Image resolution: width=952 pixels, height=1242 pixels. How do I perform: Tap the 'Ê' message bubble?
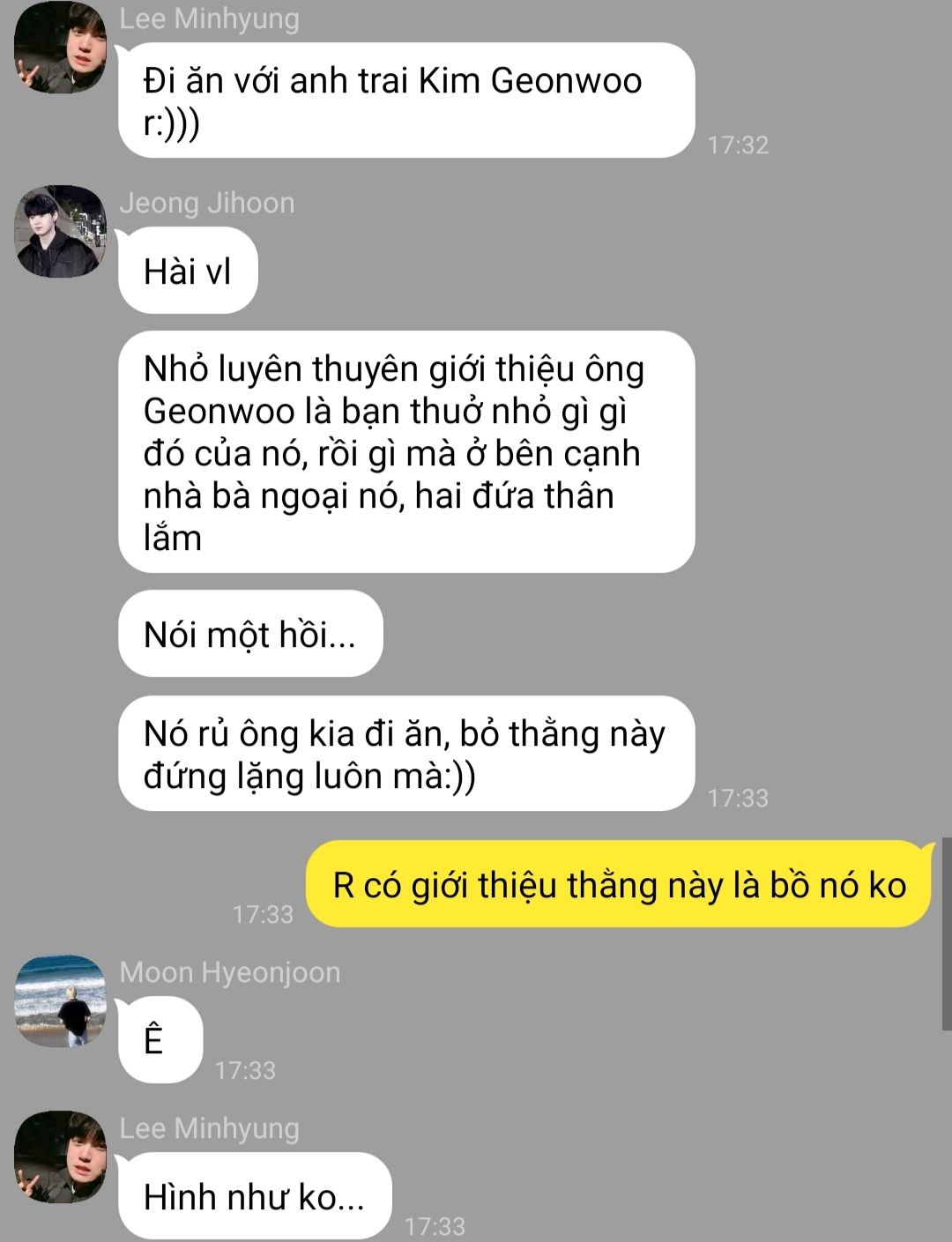tap(160, 1039)
